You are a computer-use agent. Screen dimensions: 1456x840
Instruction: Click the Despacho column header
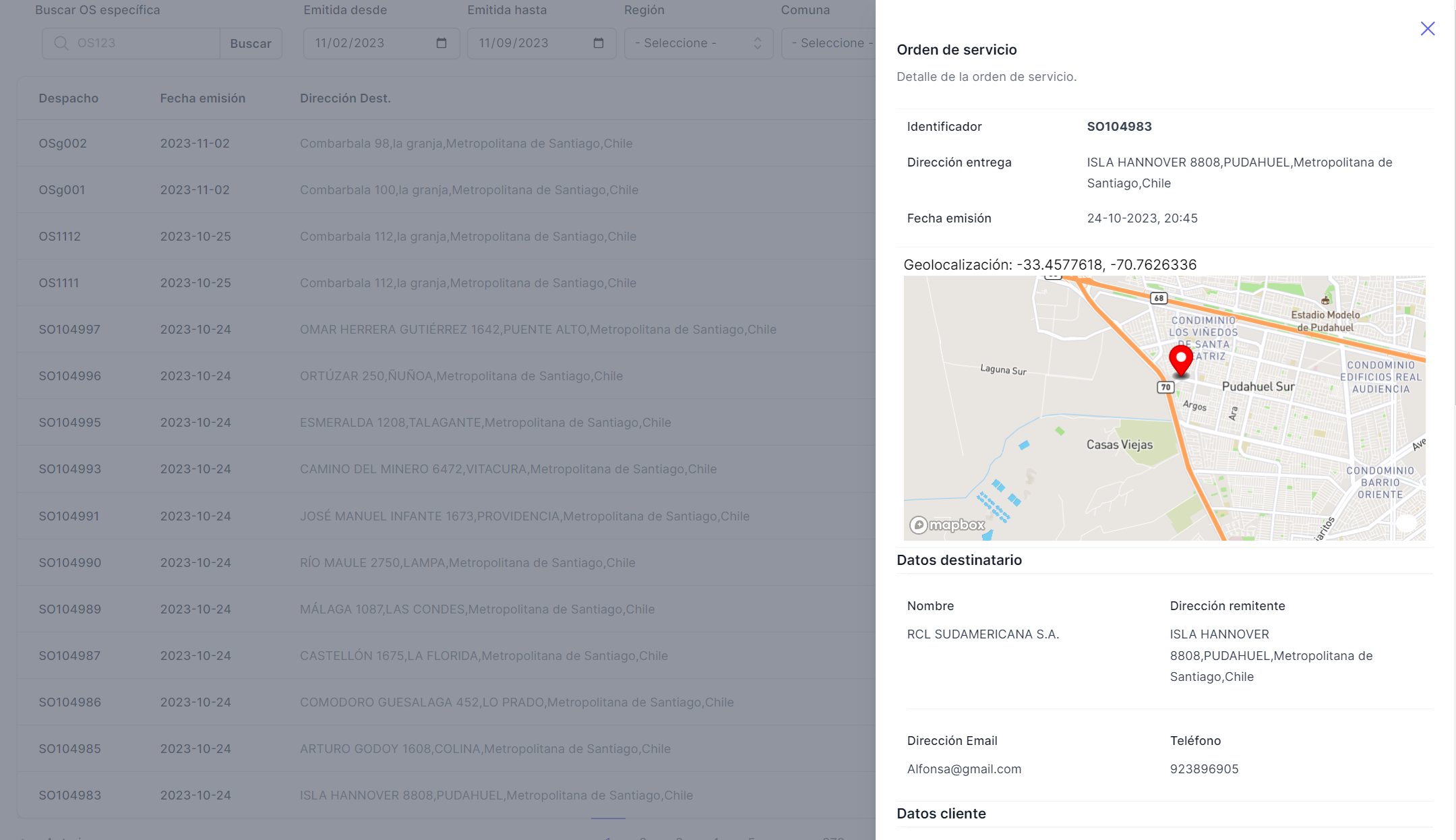68,98
